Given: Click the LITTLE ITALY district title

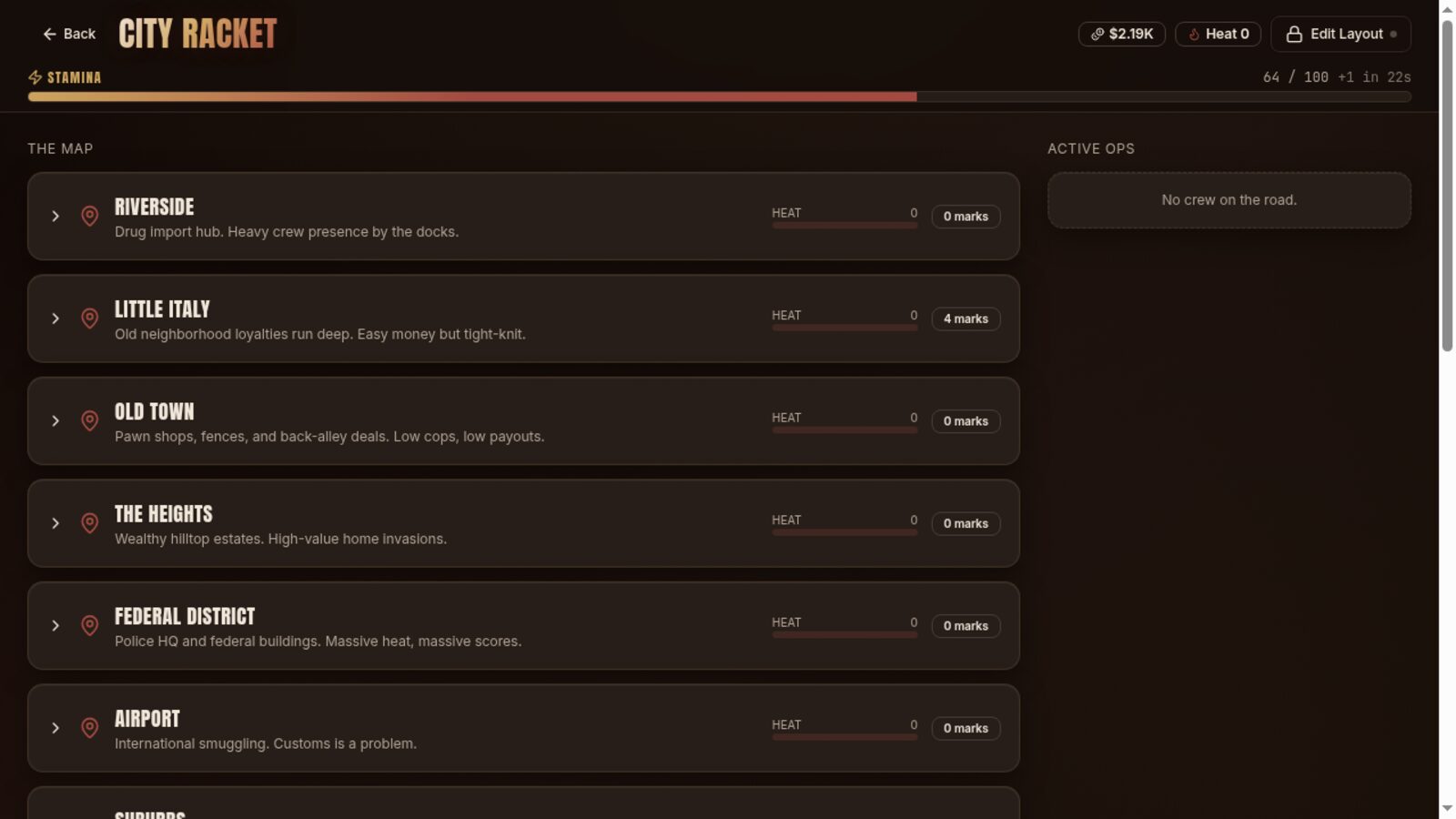Looking at the screenshot, I should [162, 309].
